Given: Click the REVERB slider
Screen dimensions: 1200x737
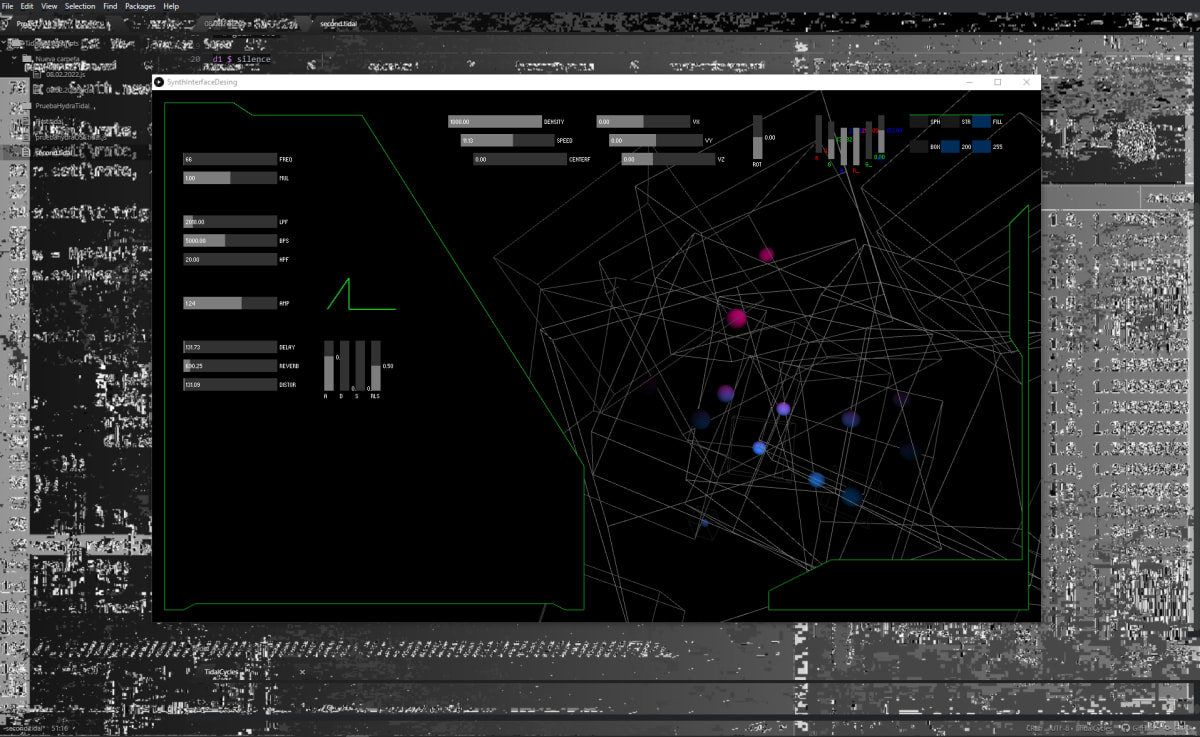Looking at the screenshot, I should [229, 365].
